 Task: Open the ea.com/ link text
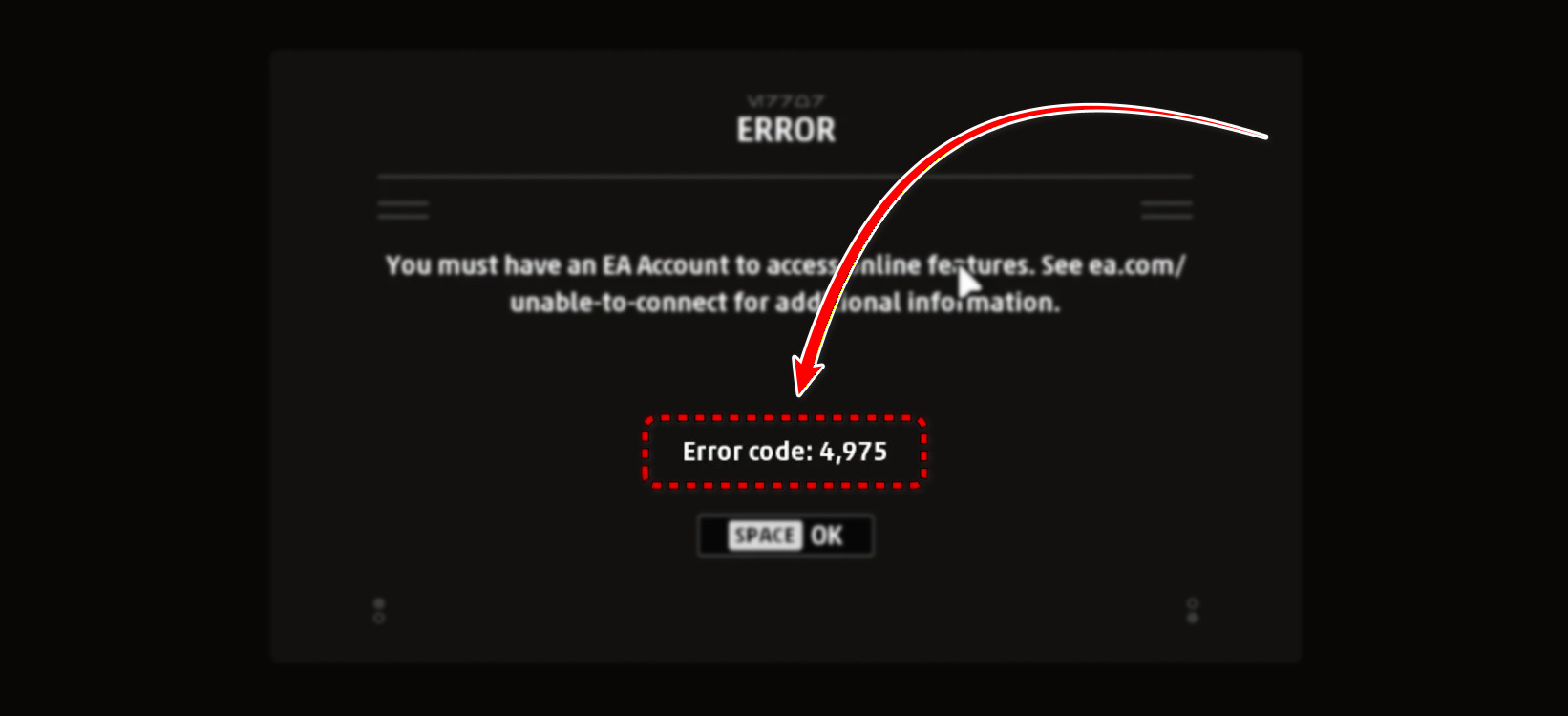pos(1137,265)
